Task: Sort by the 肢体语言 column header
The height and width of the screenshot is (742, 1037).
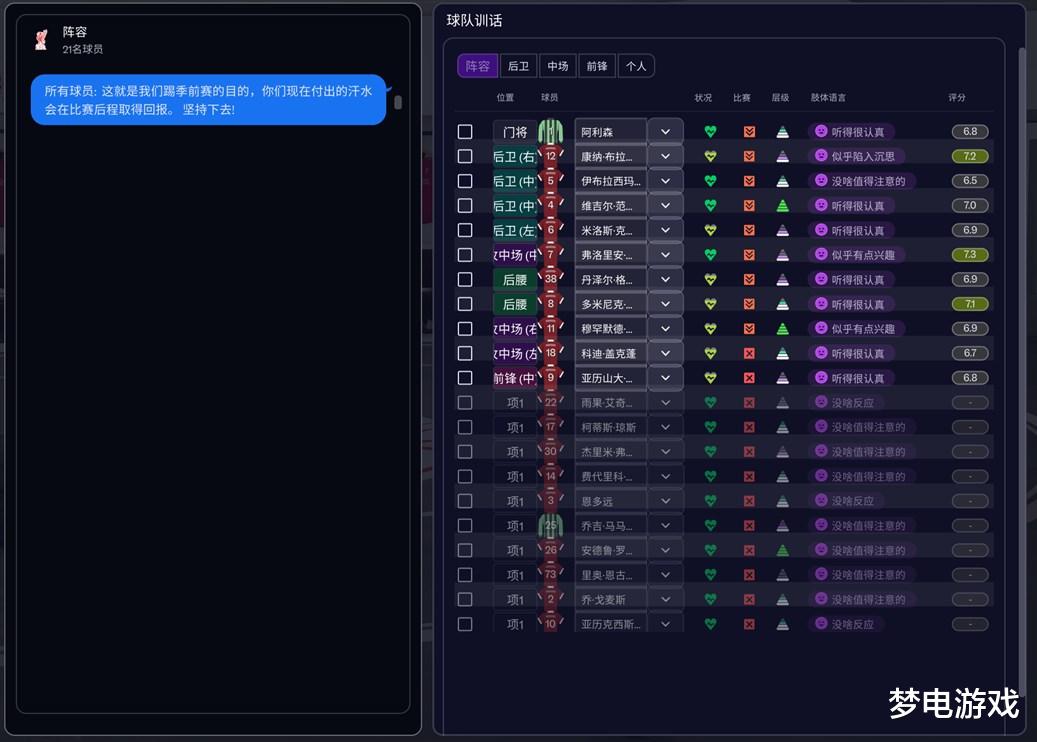Action: (828, 97)
